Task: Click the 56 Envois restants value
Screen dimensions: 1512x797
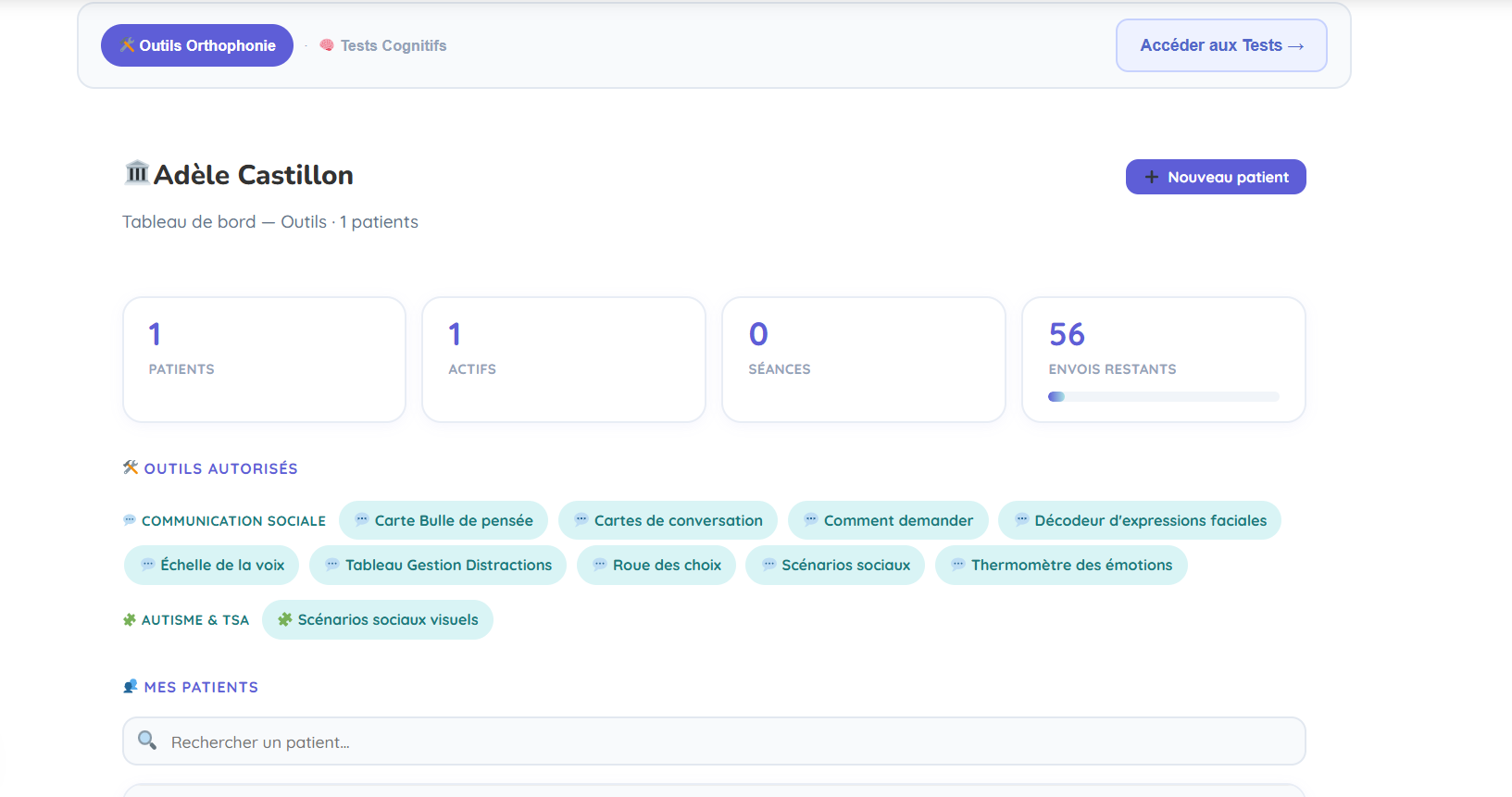Action: (x=1067, y=334)
